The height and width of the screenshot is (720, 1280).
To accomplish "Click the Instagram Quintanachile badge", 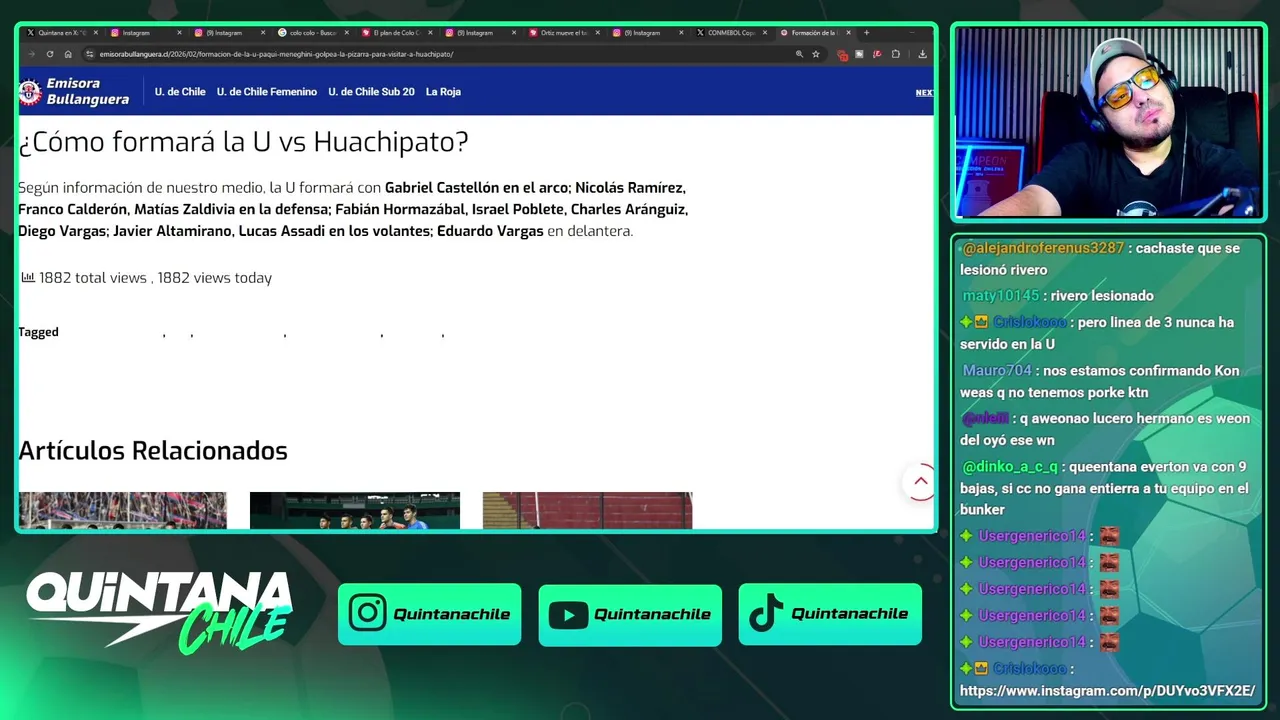I will pyautogui.click(x=429, y=614).
